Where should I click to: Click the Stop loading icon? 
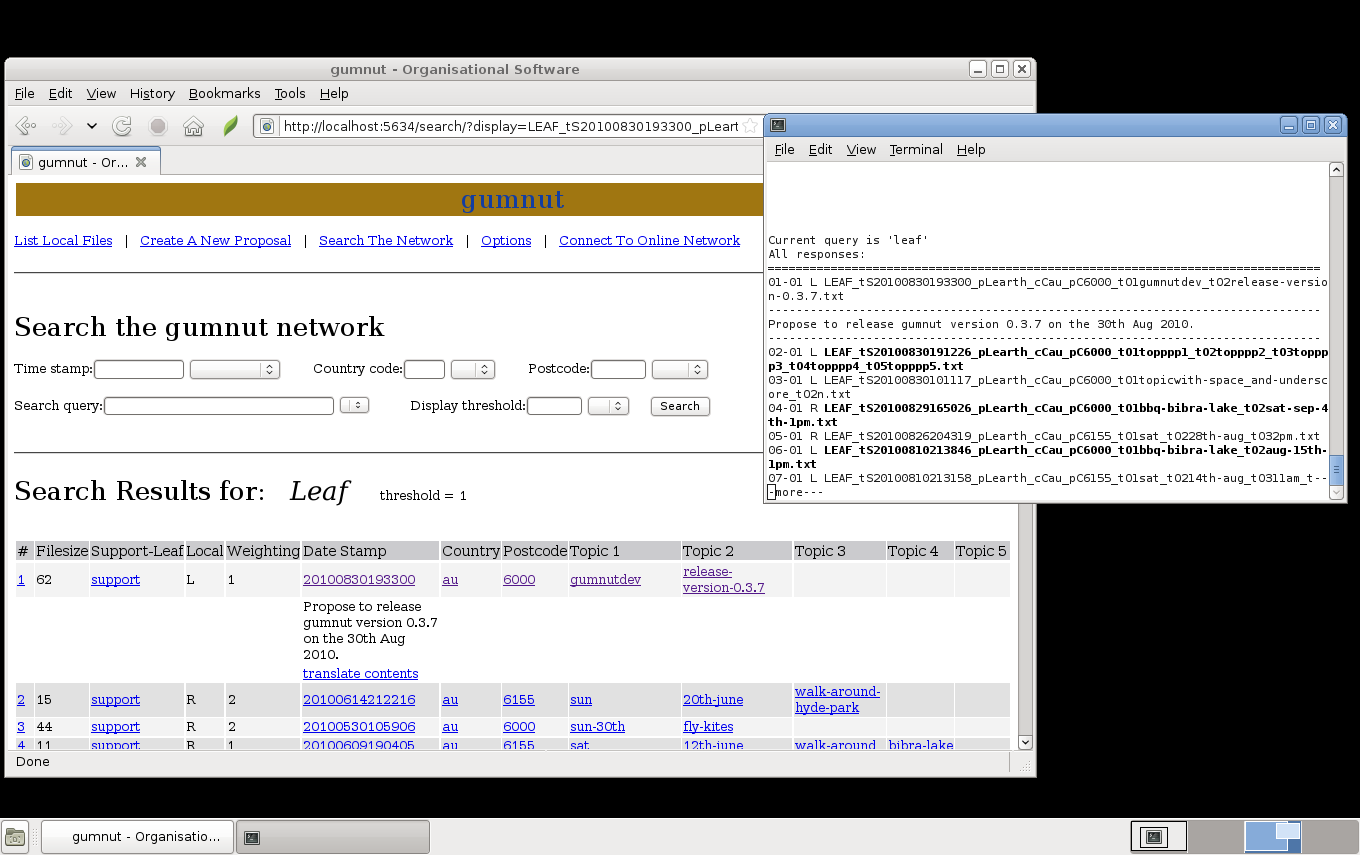click(158, 126)
